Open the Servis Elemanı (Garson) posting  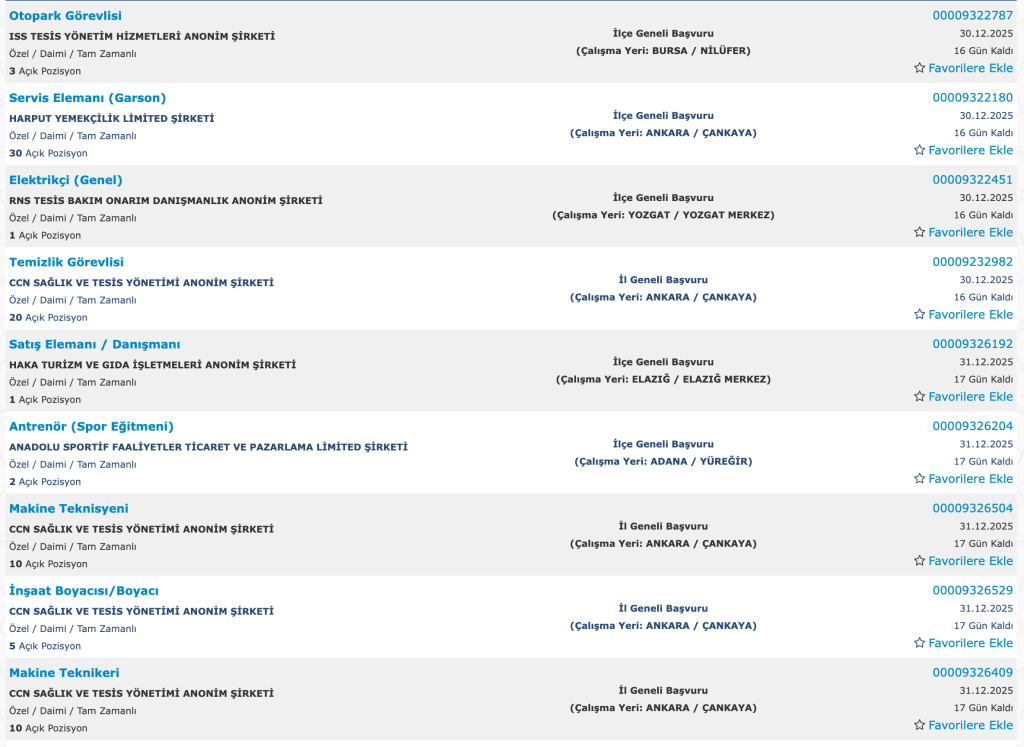point(87,98)
